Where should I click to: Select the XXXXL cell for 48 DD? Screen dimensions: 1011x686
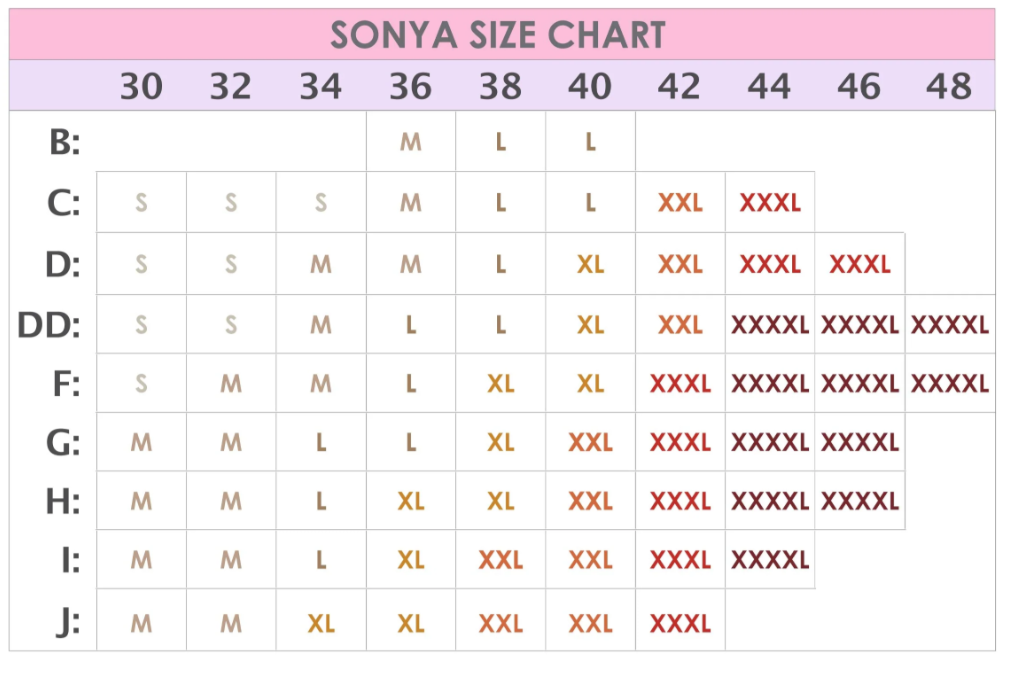click(949, 325)
